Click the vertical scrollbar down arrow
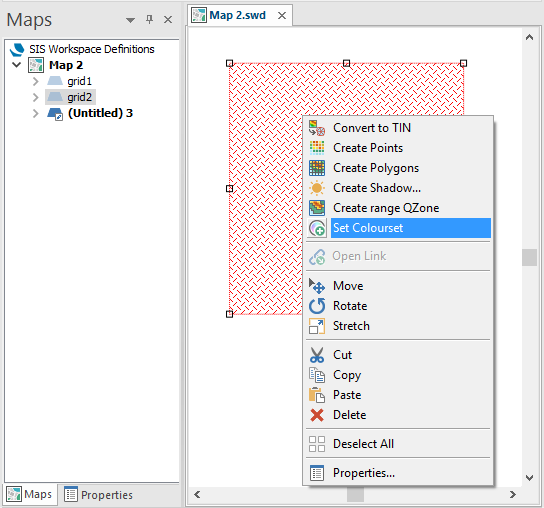This screenshot has height=508, width=544. [x=529, y=478]
